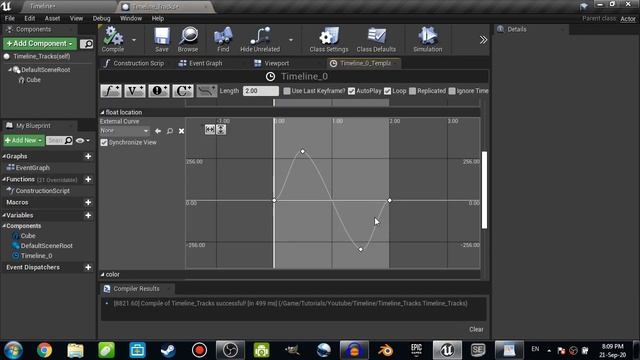This screenshot has width=640, height=360.
Task: Add an event track
Action: tap(159, 91)
